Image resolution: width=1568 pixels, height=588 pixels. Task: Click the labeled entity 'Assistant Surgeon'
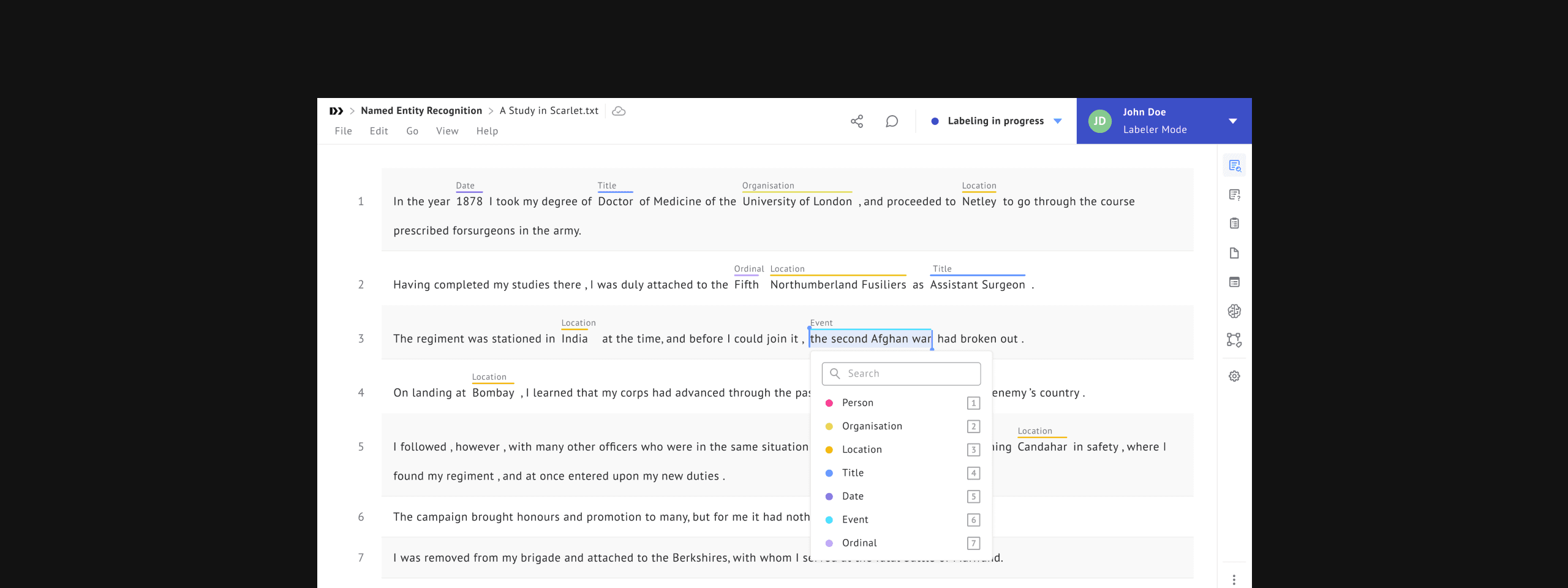(x=977, y=285)
